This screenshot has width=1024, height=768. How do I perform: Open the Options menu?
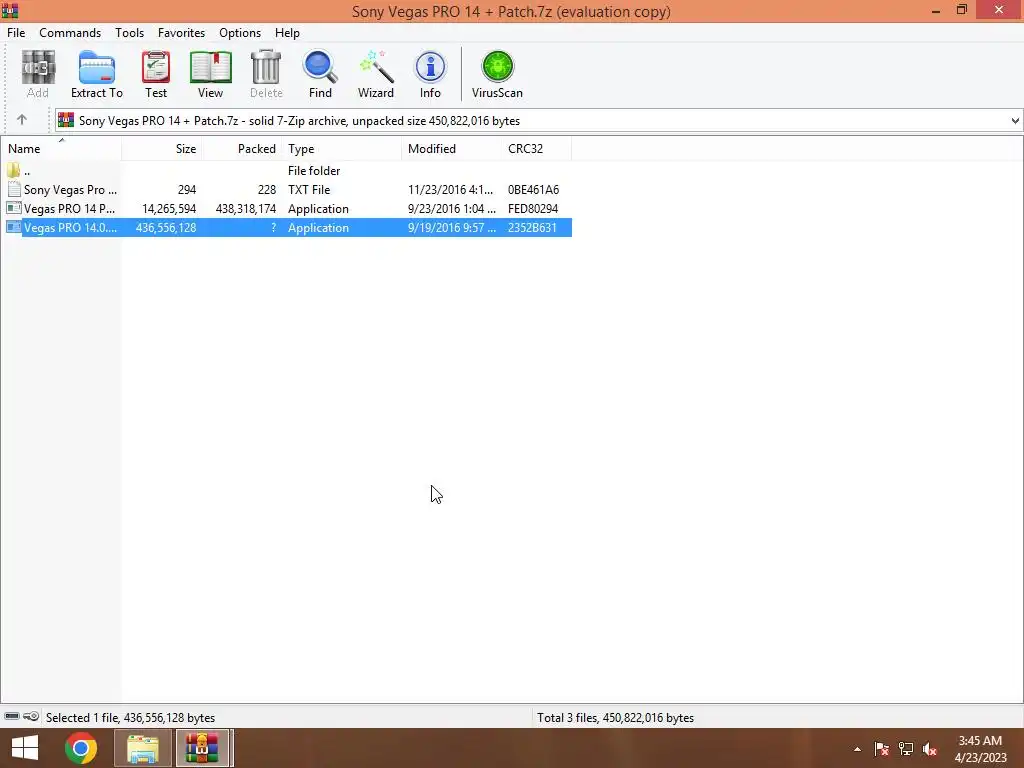click(240, 33)
